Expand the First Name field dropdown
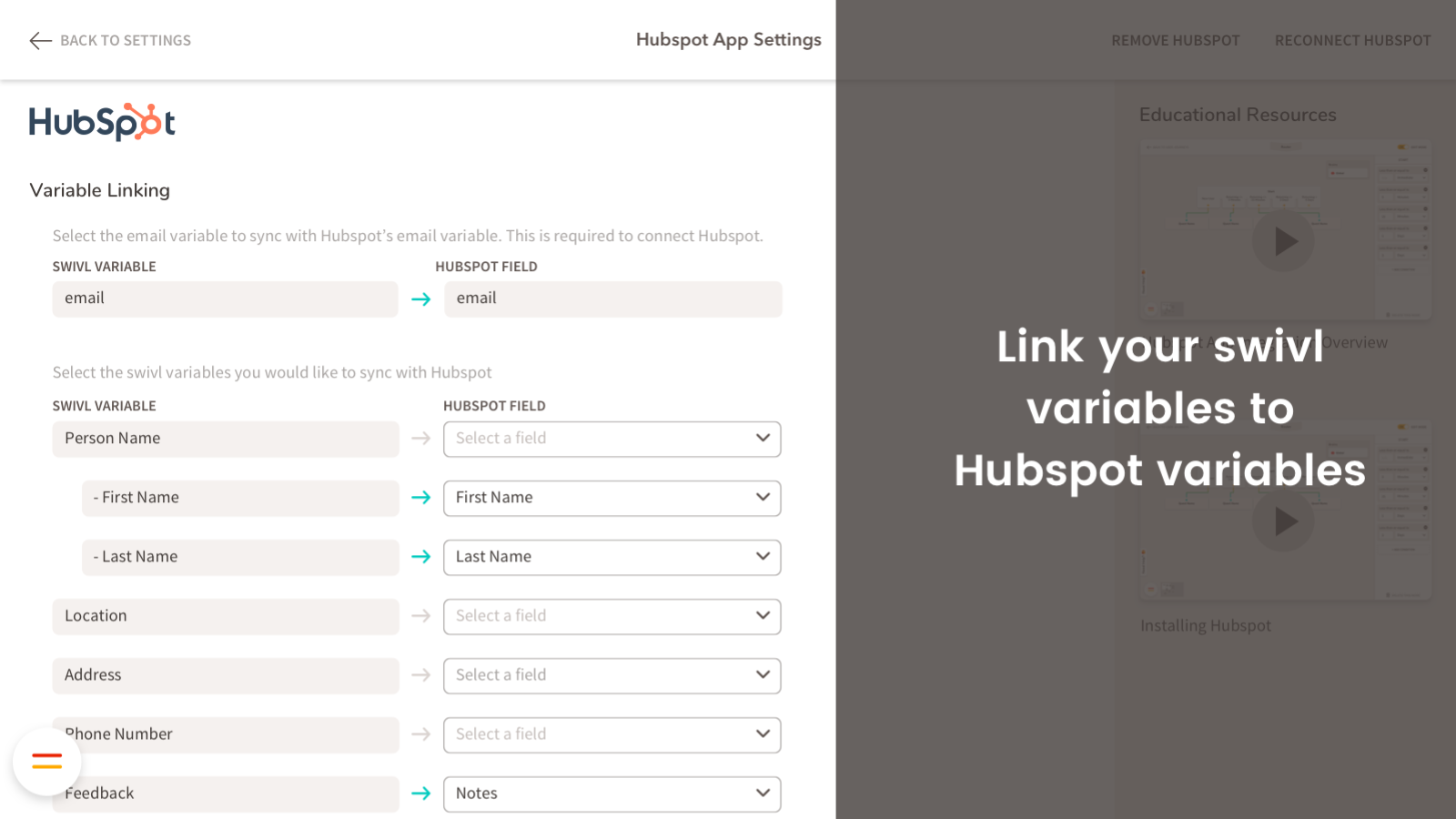Viewport: 1456px width, 819px height. pos(612,498)
